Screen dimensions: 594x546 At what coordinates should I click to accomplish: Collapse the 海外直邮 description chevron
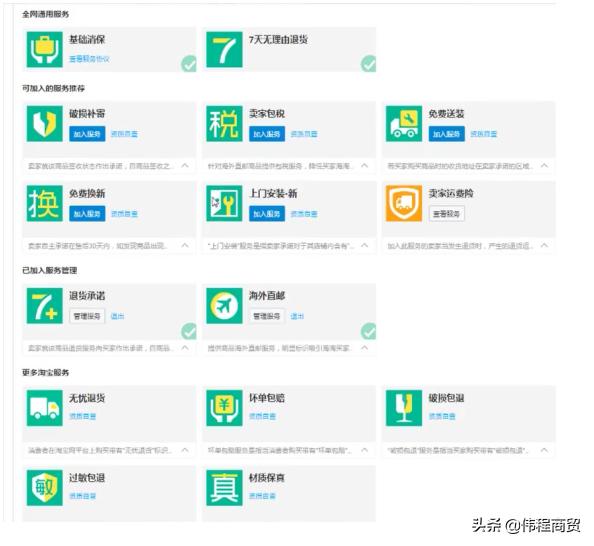364,347
